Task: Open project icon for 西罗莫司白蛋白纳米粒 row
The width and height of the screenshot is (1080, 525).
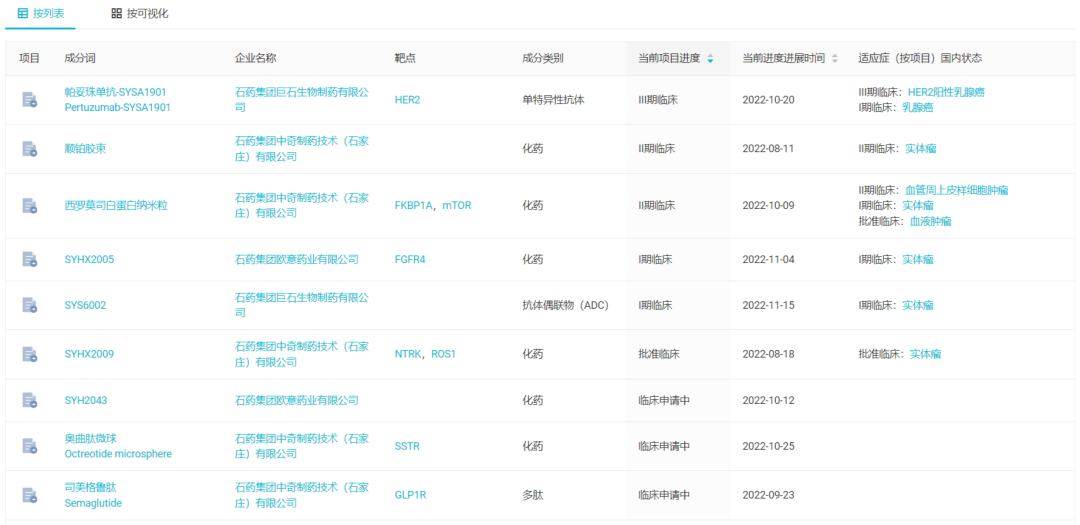Action: (30, 205)
